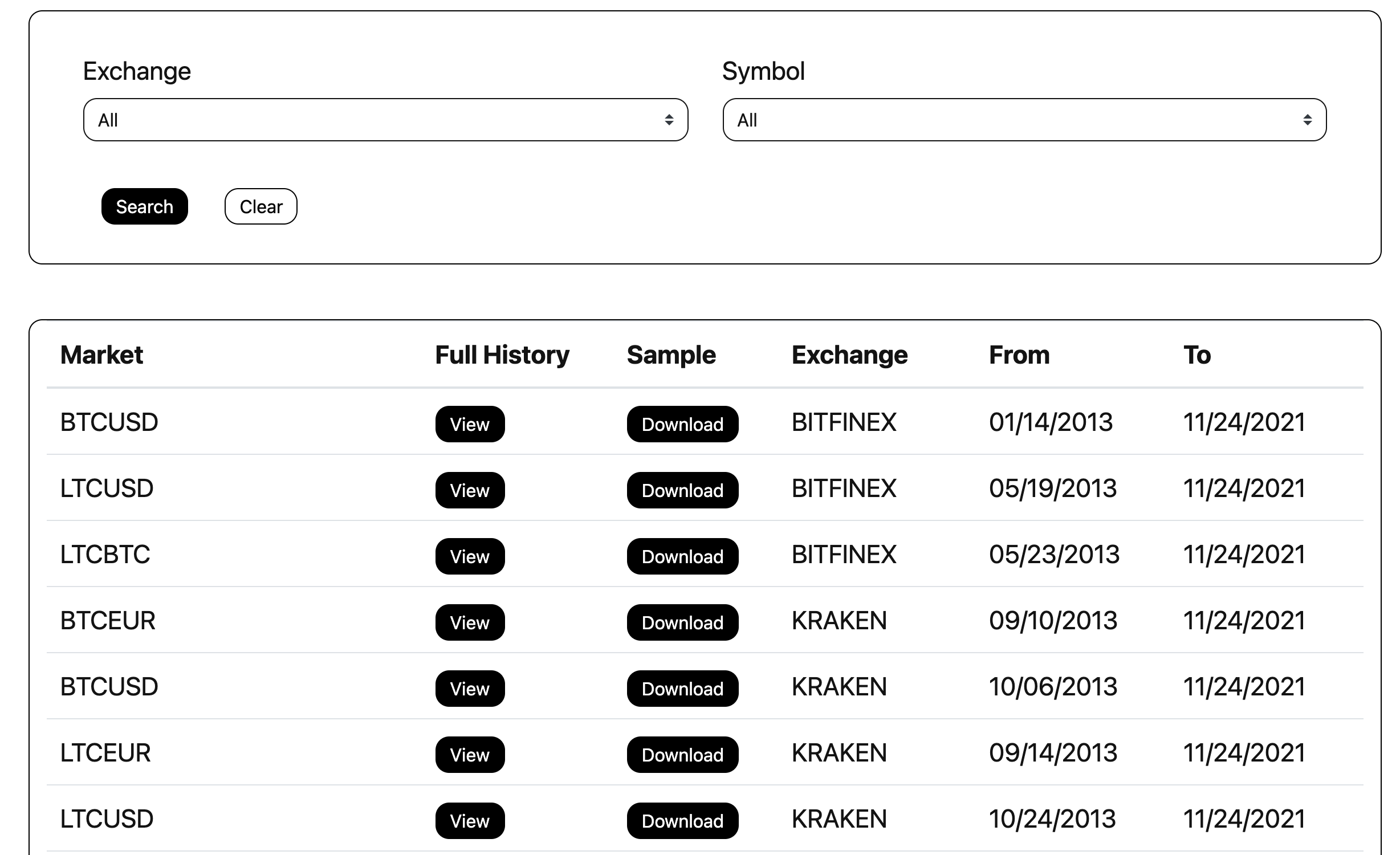Click the Search button
The width and height of the screenshot is (1400, 855).
[144, 206]
